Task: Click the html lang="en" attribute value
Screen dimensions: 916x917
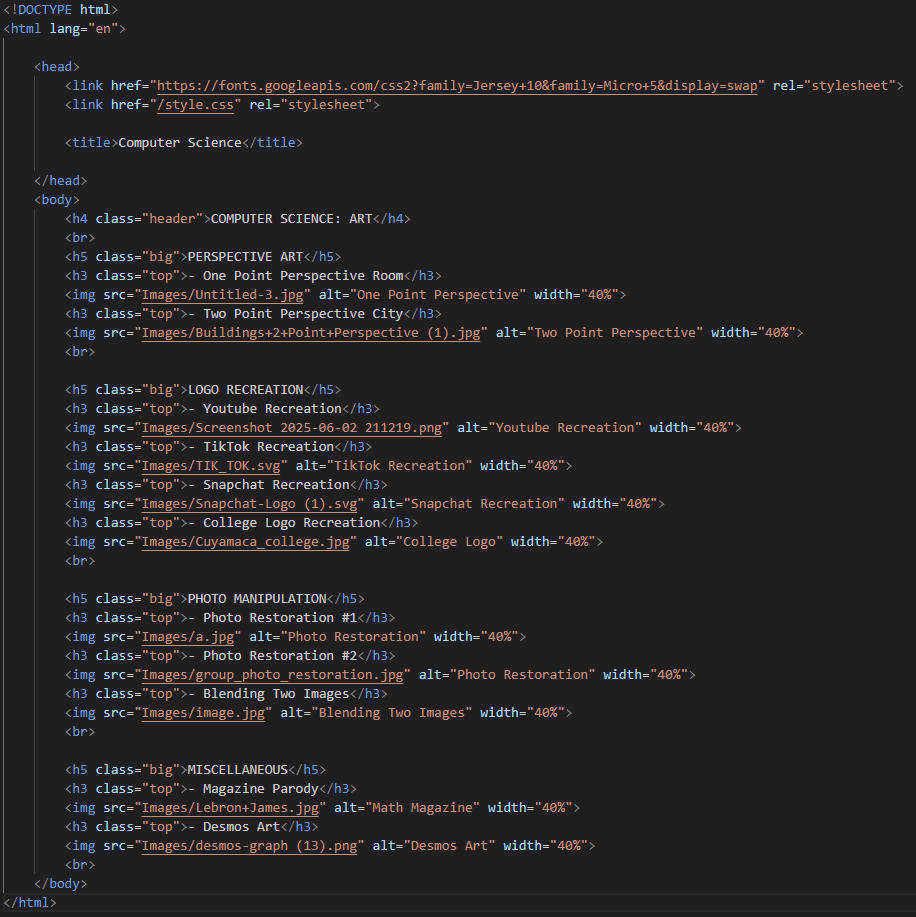Action: click(104, 28)
